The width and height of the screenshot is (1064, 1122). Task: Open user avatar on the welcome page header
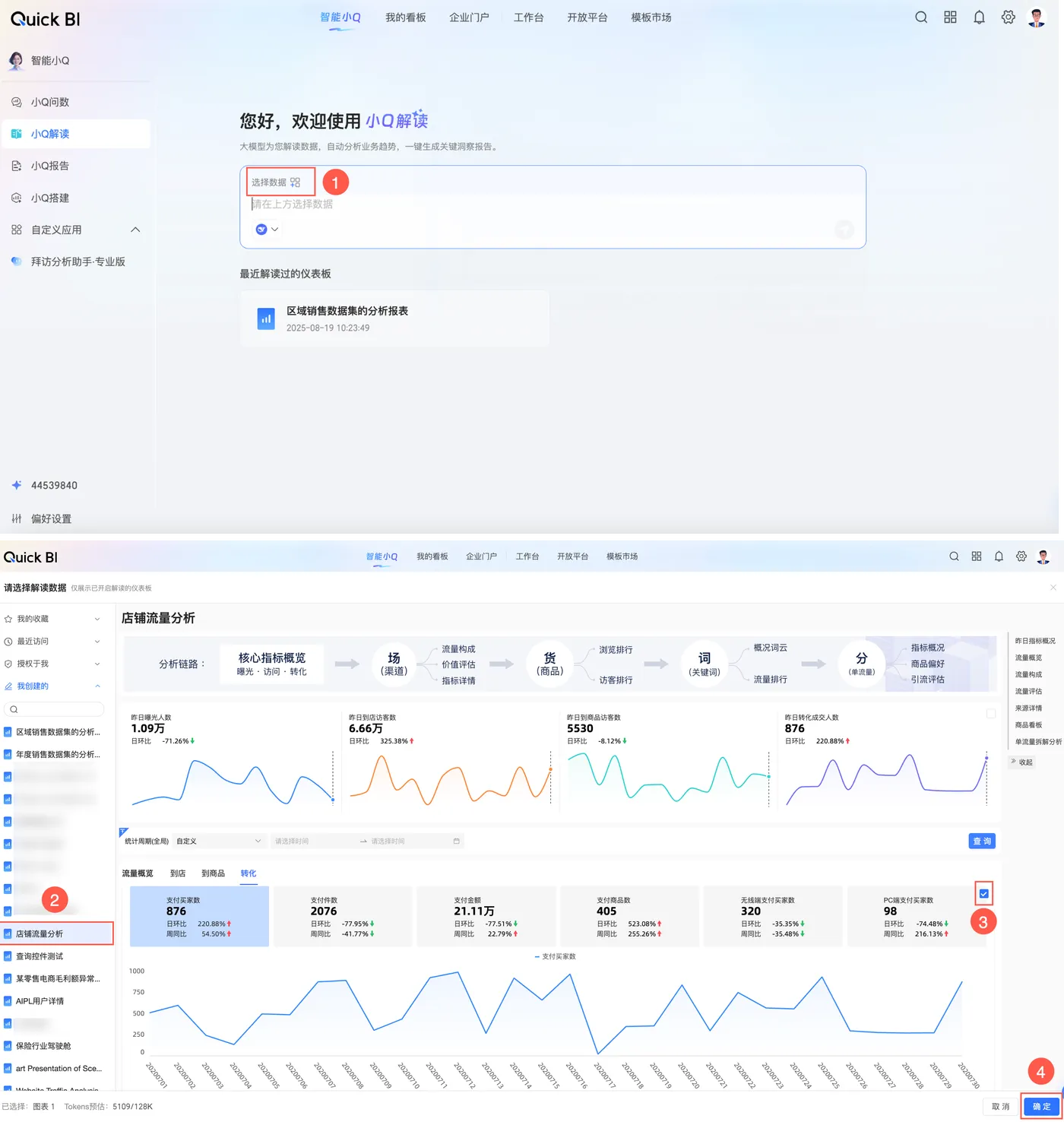tap(1037, 17)
